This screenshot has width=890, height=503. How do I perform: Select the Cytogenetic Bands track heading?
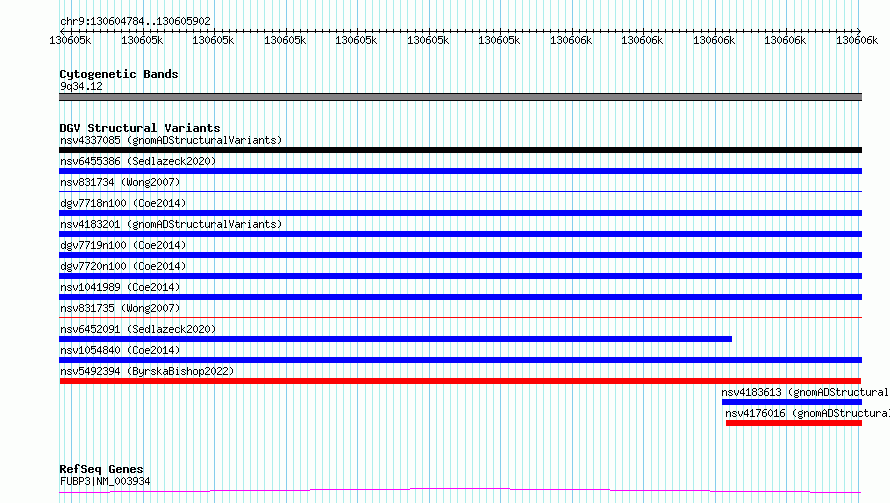click(x=119, y=74)
